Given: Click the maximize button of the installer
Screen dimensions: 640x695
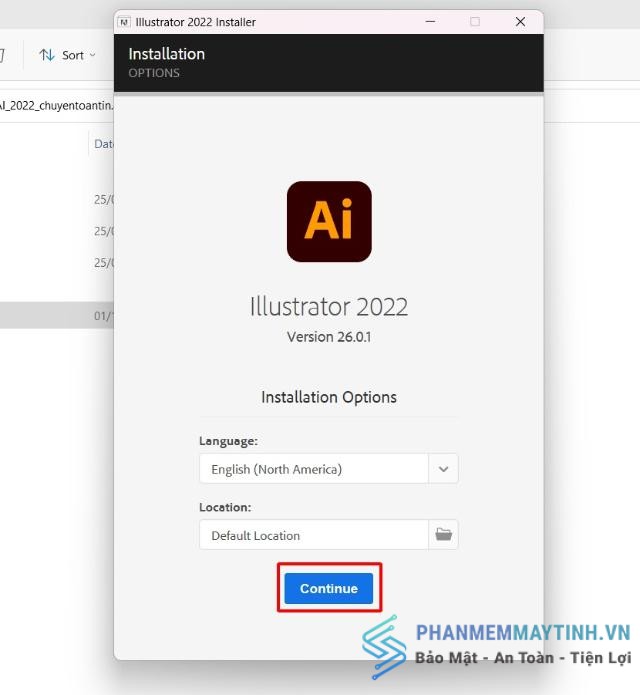Looking at the screenshot, I should coord(475,22).
